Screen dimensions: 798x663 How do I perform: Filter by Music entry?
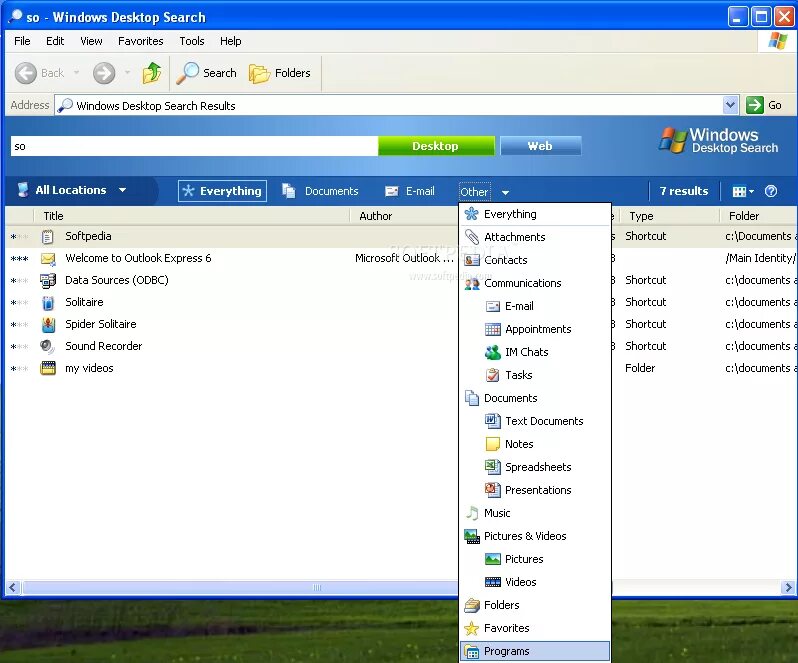pyautogui.click(x=535, y=513)
